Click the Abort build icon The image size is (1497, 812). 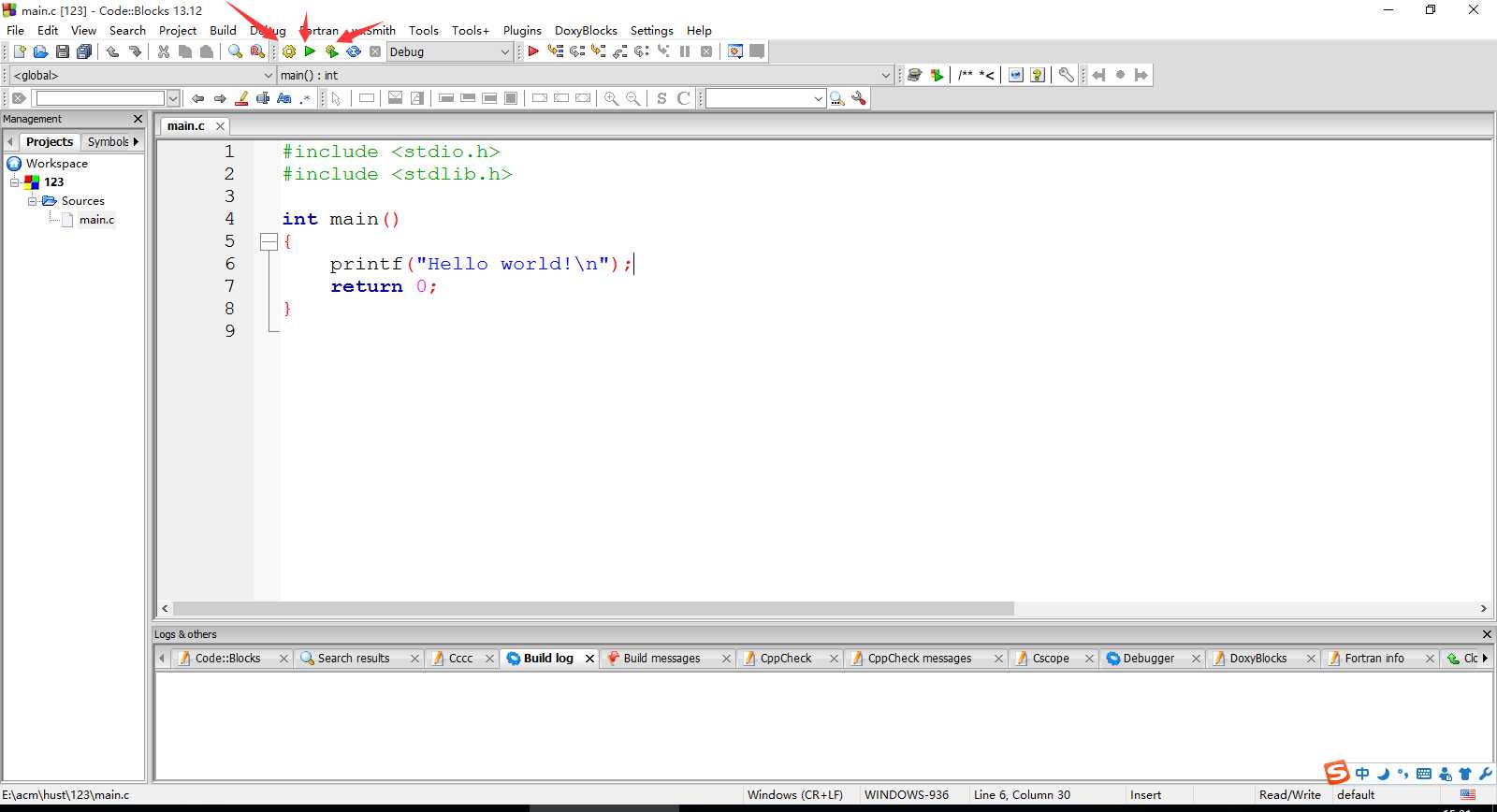tap(375, 51)
